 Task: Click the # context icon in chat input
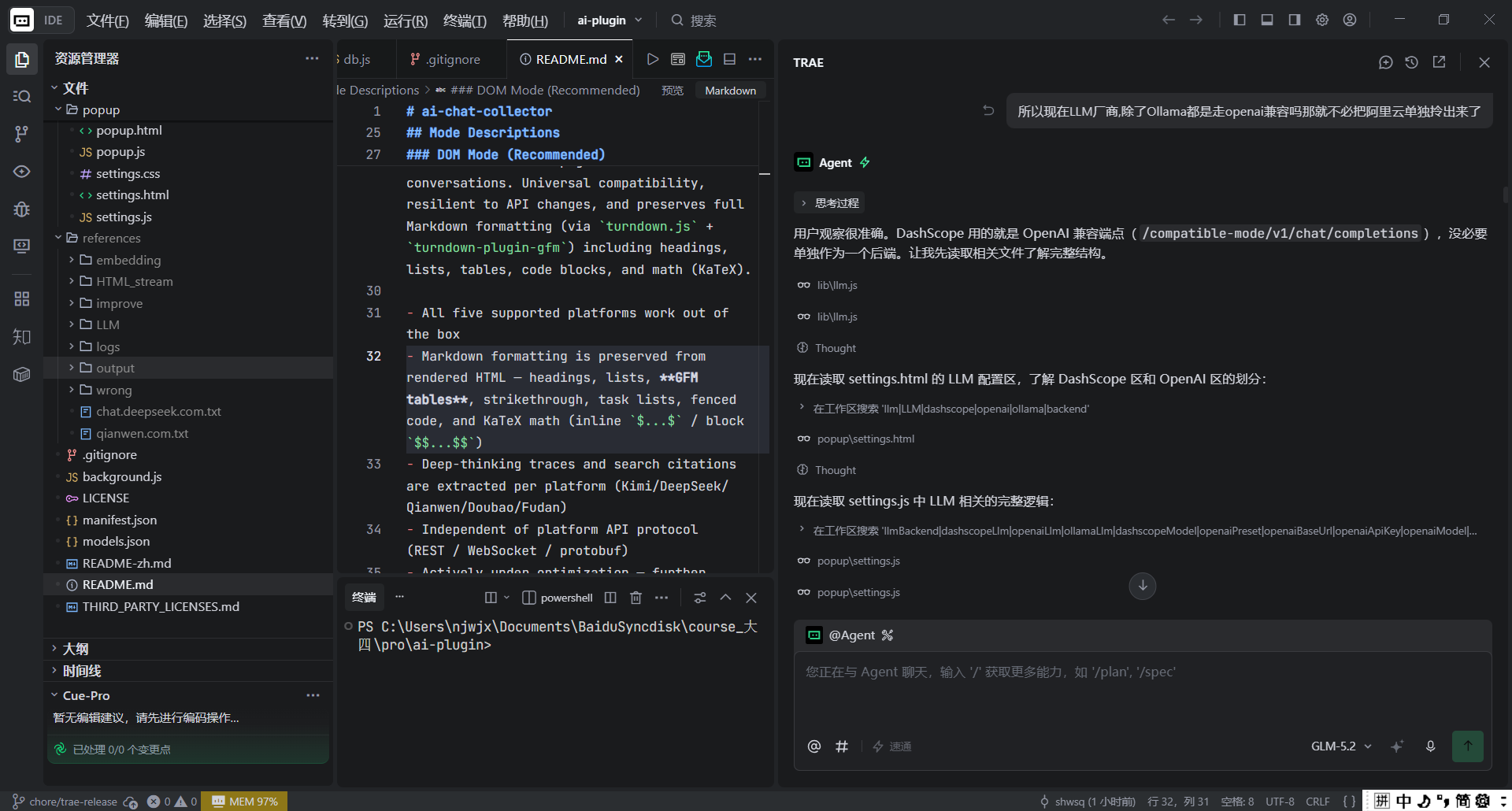click(842, 746)
